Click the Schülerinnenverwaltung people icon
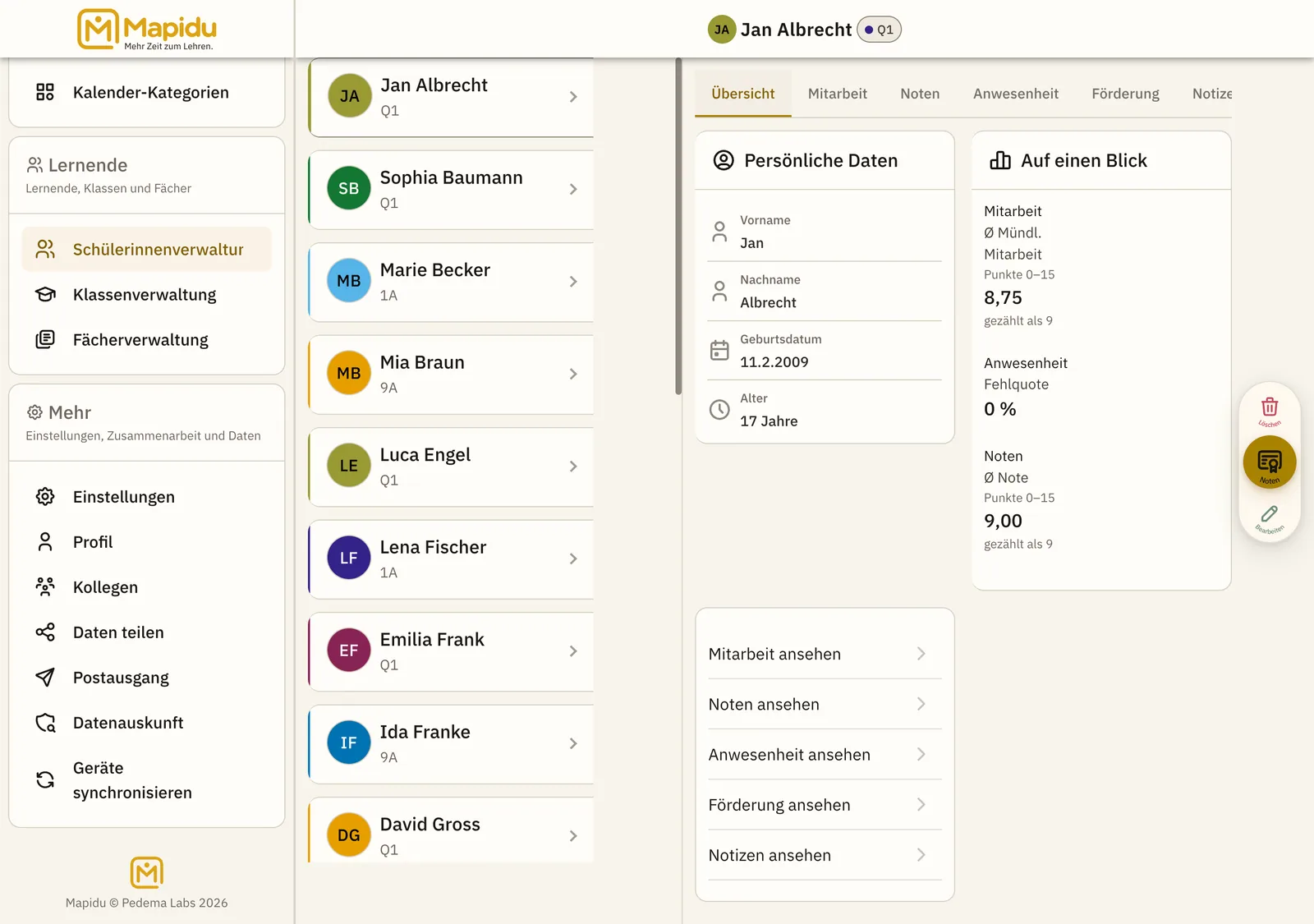Image resolution: width=1314 pixels, height=924 pixels. (x=45, y=249)
